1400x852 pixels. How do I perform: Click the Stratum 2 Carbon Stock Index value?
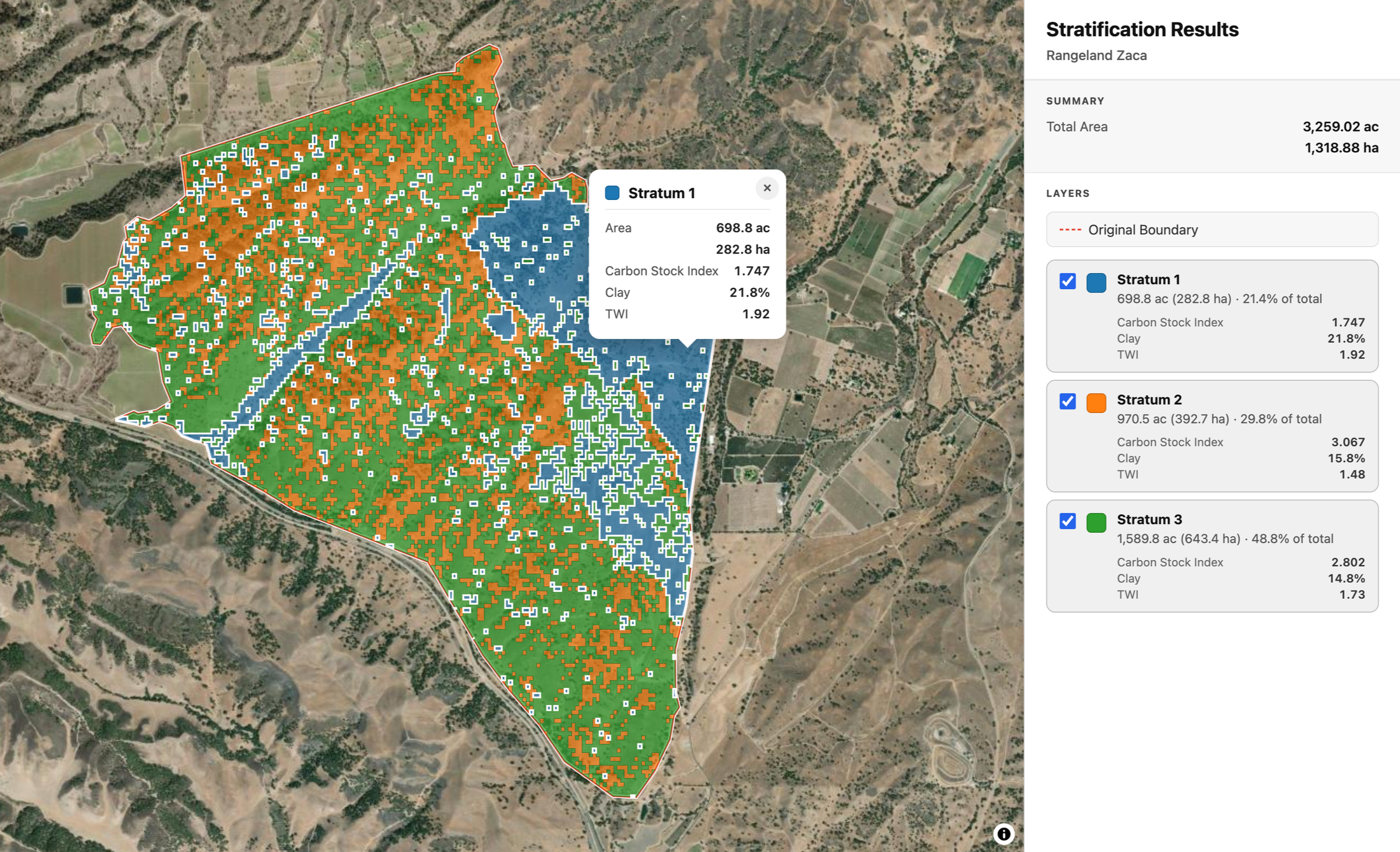tap(1348, 443)
